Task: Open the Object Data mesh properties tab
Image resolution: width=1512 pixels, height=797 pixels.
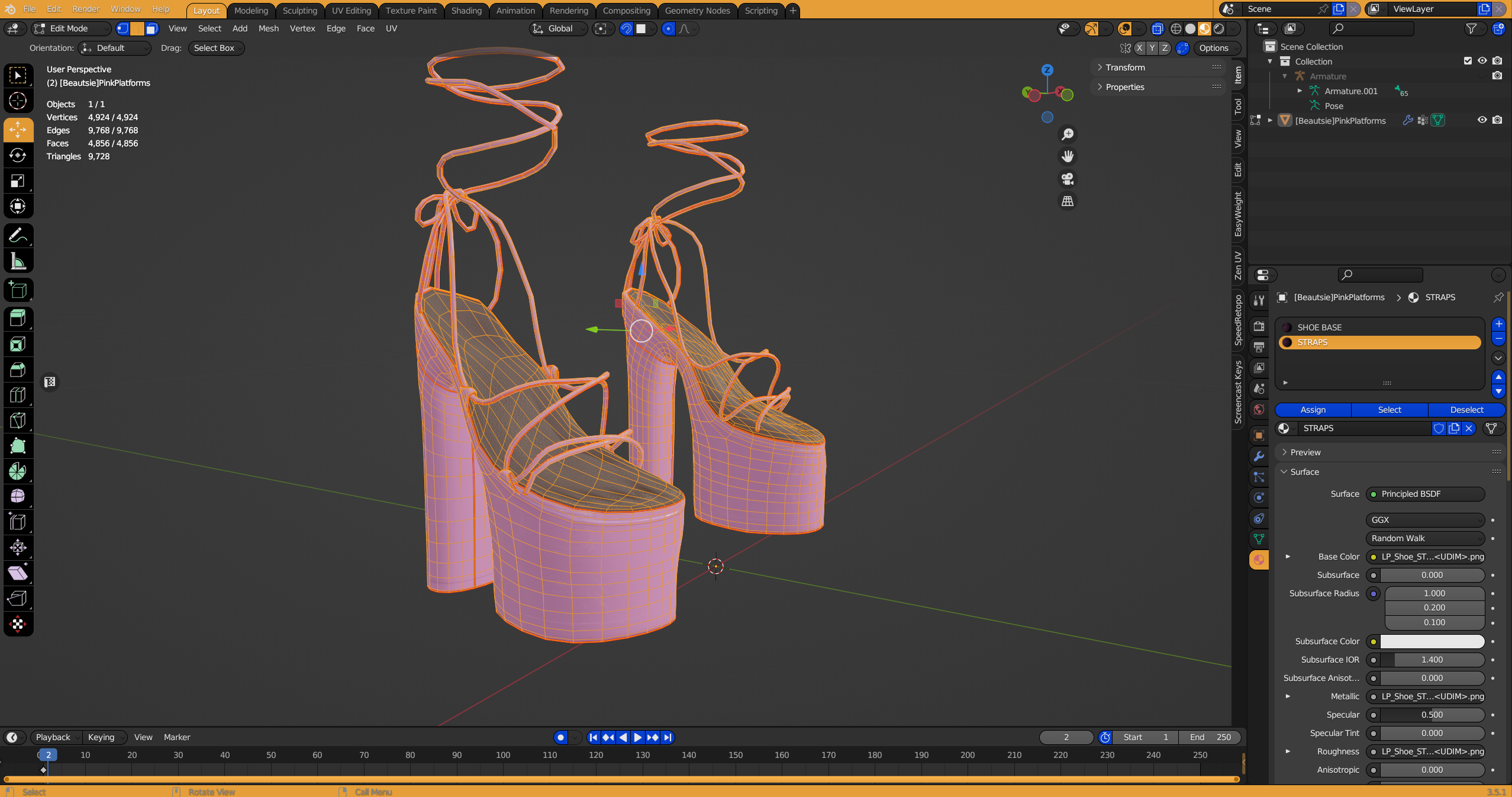Action: pos(1259,539)
